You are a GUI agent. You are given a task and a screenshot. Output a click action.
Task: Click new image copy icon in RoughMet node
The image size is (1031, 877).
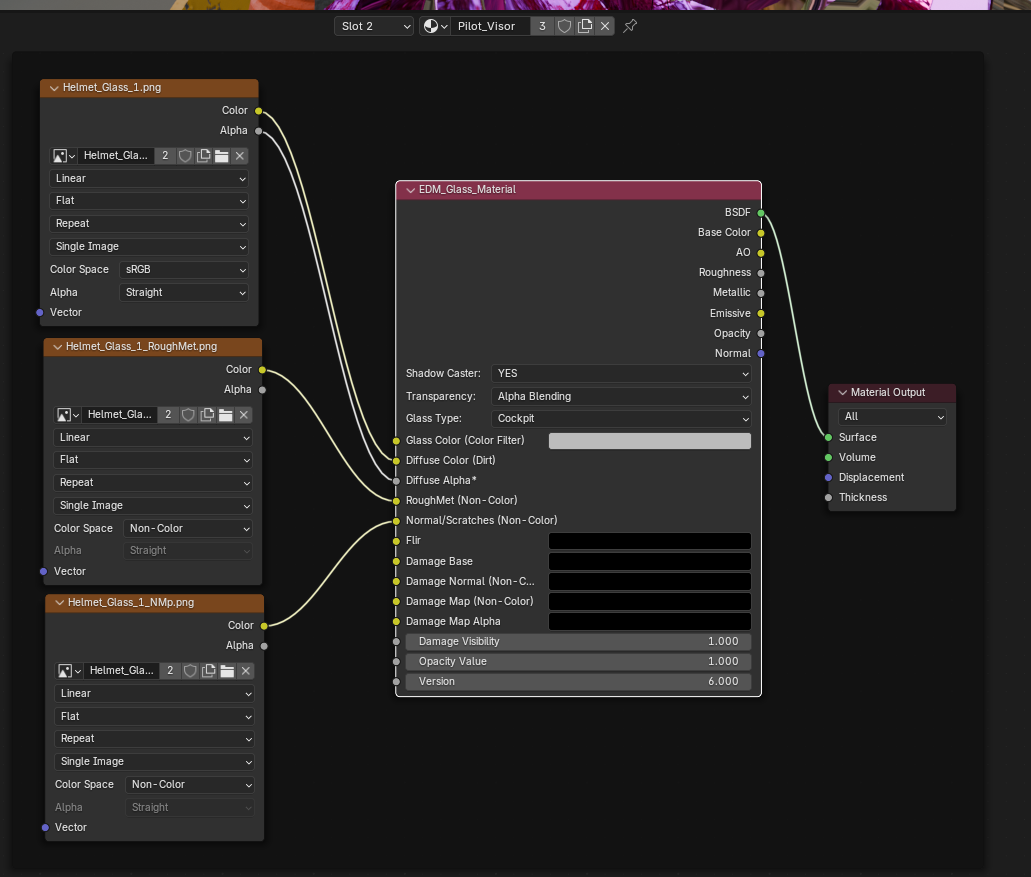[207, 415]
